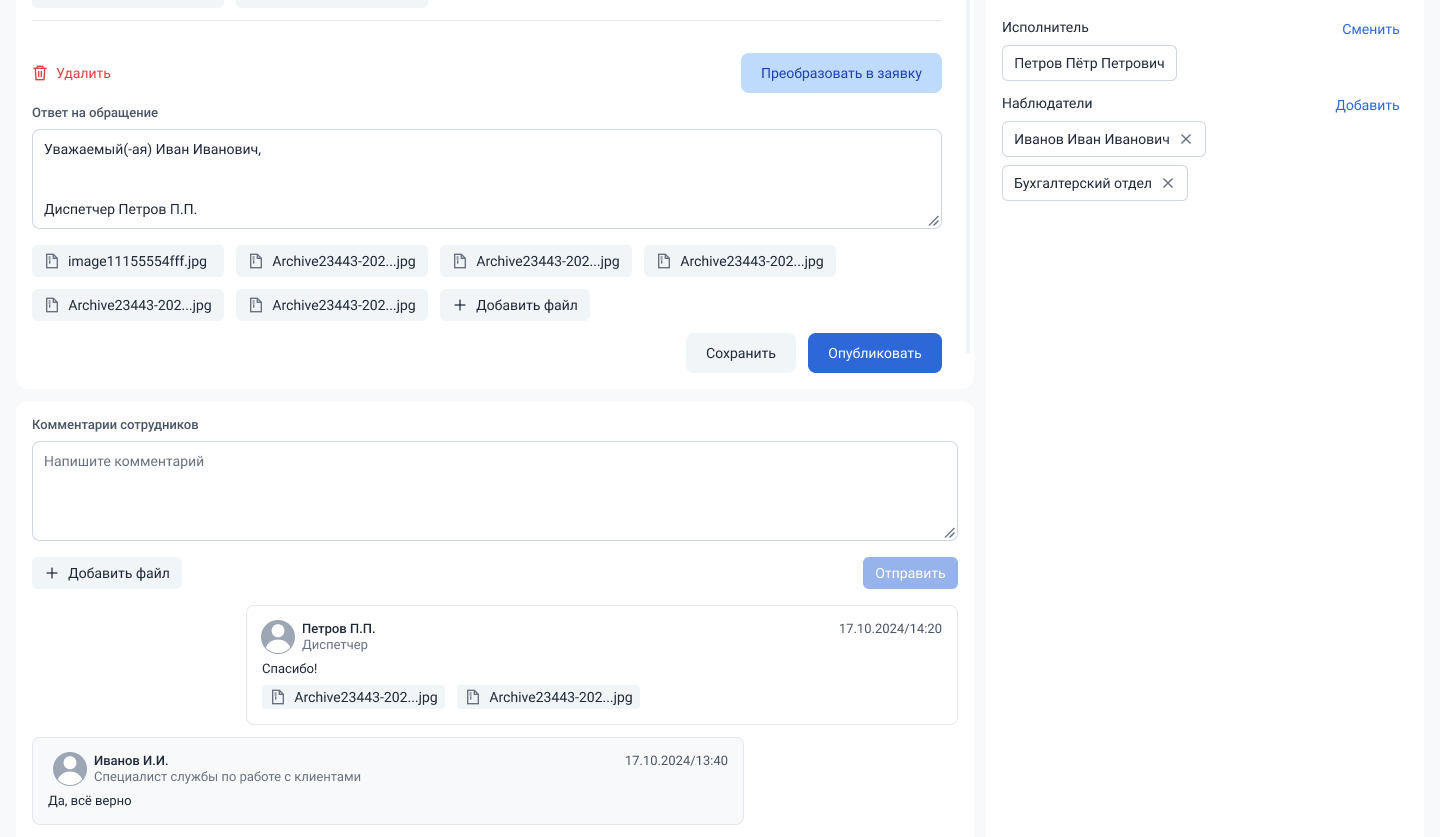Click Петров П.П. avatar in comment
Viewport: 1440px width, 837px height.
[x=278, y=636]
